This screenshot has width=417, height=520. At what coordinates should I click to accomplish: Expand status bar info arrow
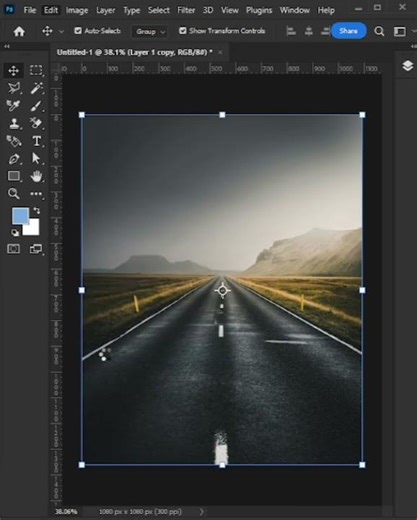click(x=201, y=511)
